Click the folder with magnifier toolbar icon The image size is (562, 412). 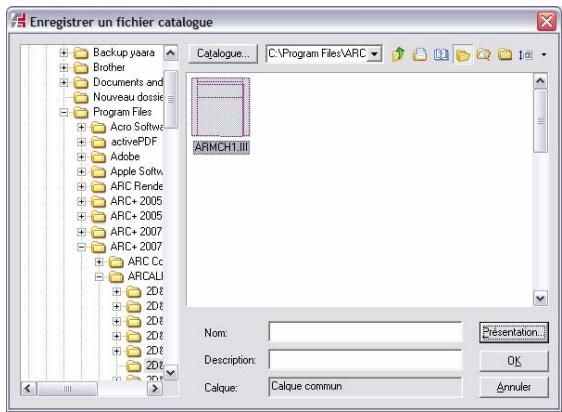[x=484, y=55]
